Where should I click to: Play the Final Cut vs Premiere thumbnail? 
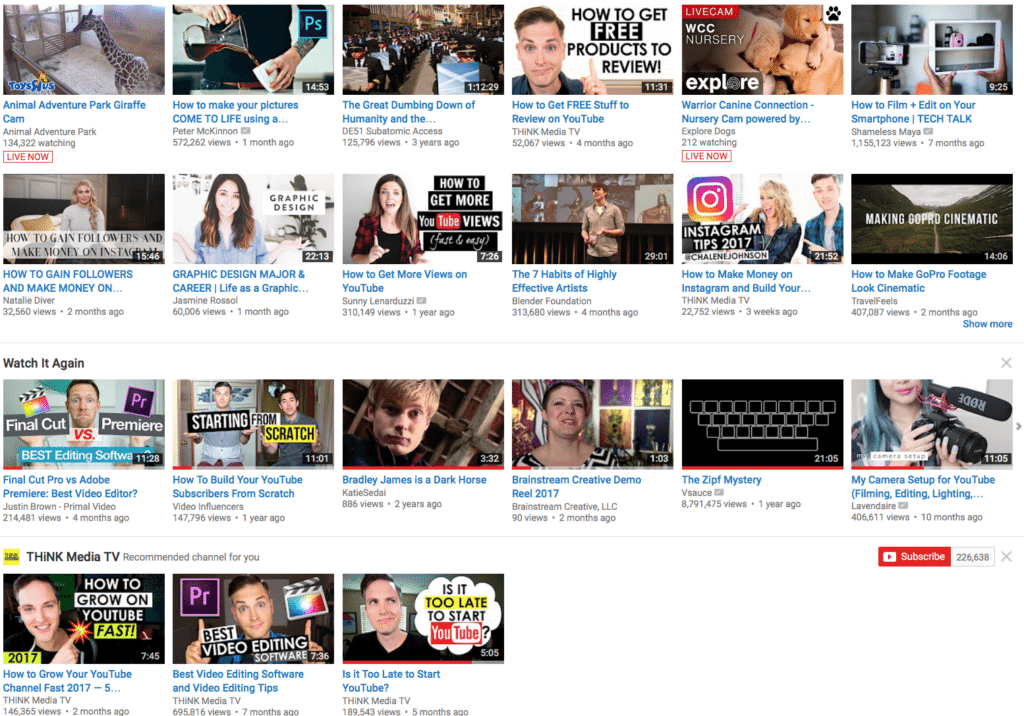click(x=84, y=424)
